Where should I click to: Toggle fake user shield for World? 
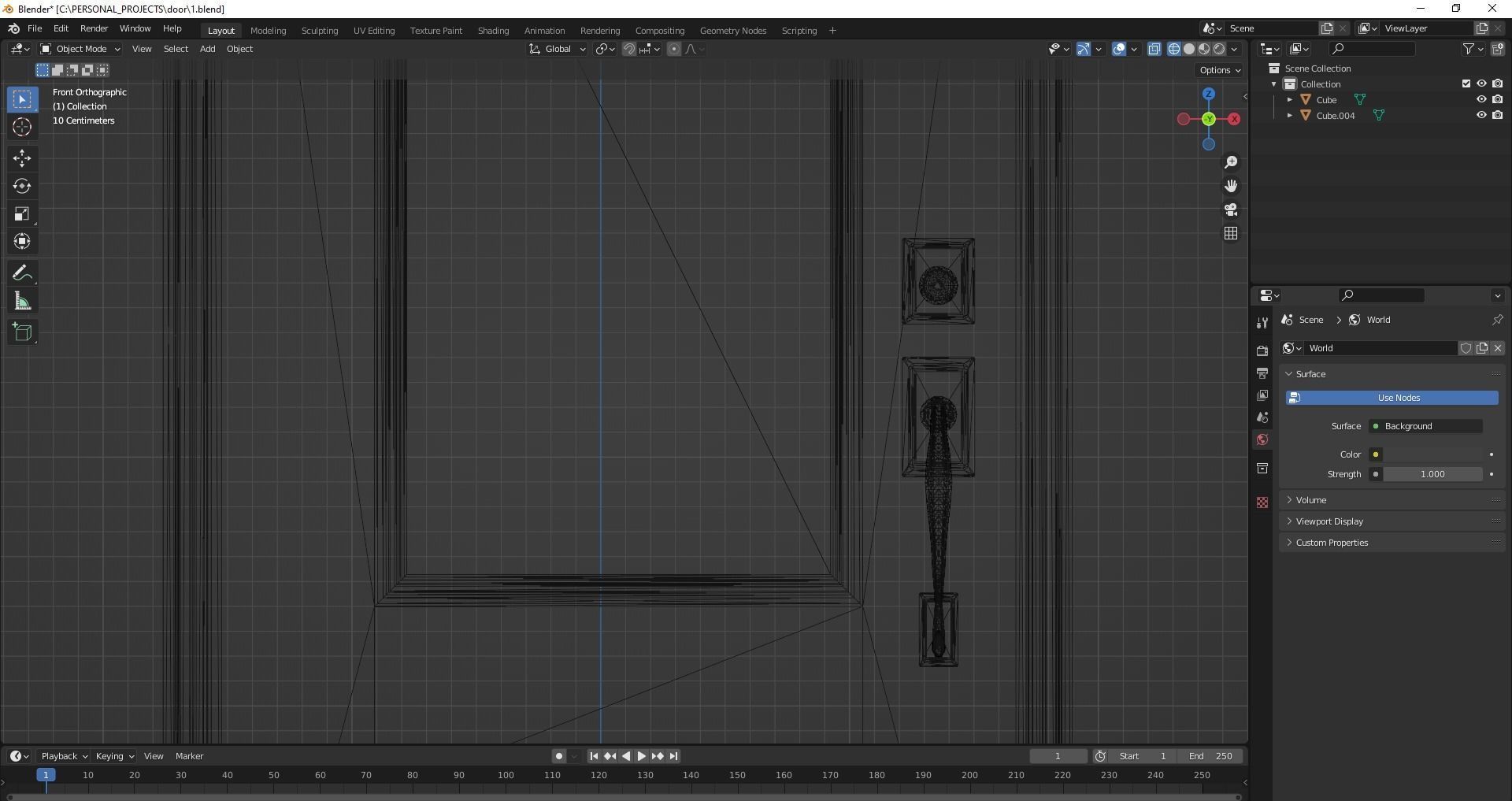[1466, 348]
